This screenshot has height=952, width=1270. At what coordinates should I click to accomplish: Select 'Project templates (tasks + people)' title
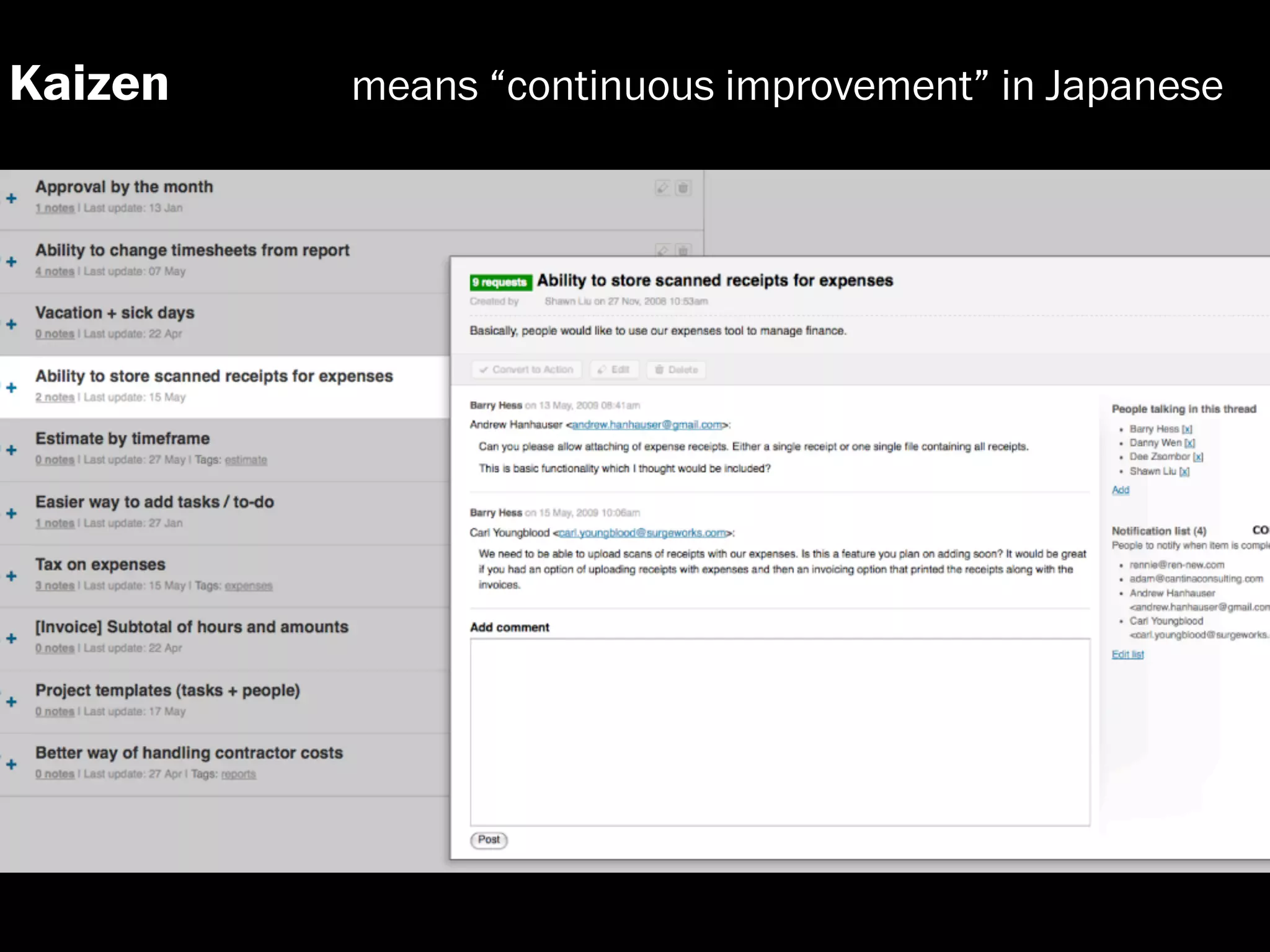click(167, 690)
